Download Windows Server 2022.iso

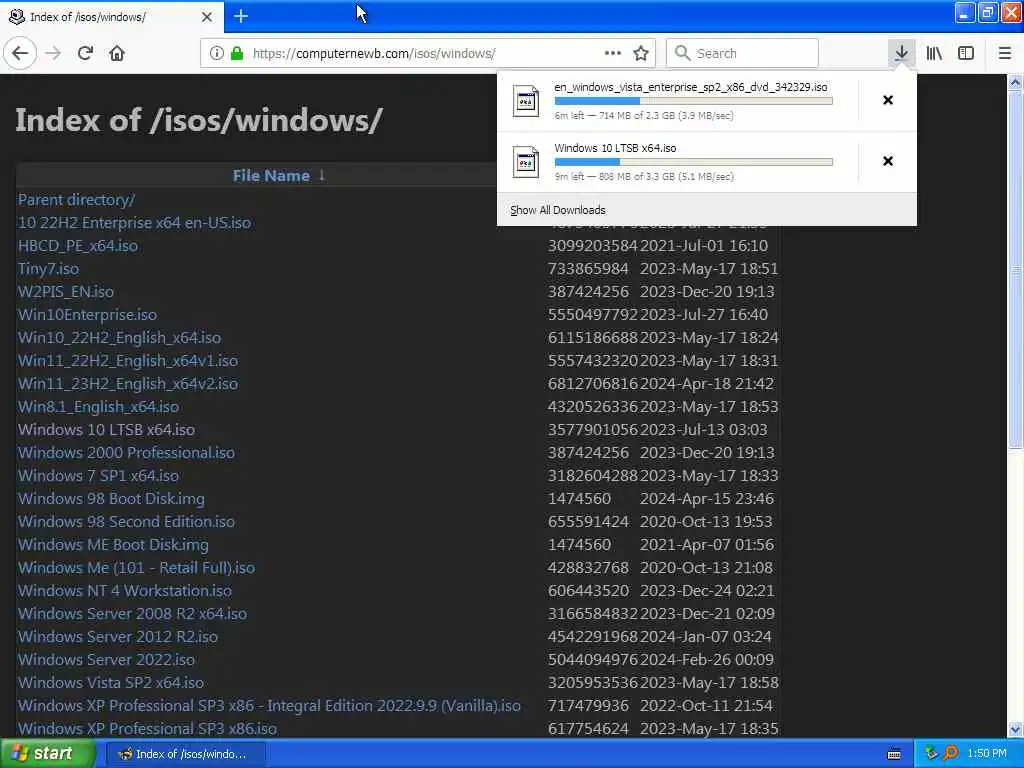(106, 660)
